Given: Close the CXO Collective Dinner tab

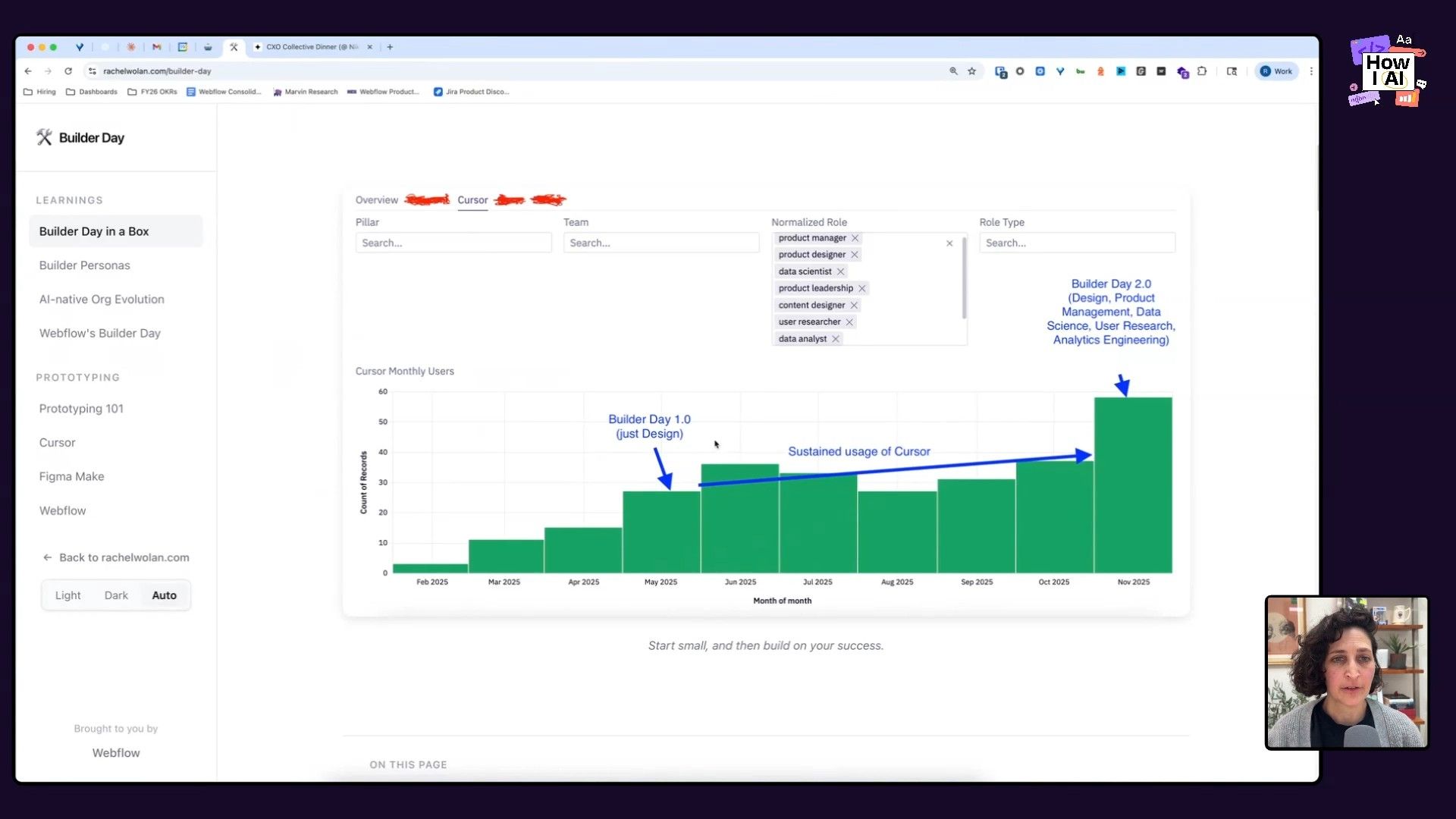Looking at the screenshot, I should tap(370, 47).
